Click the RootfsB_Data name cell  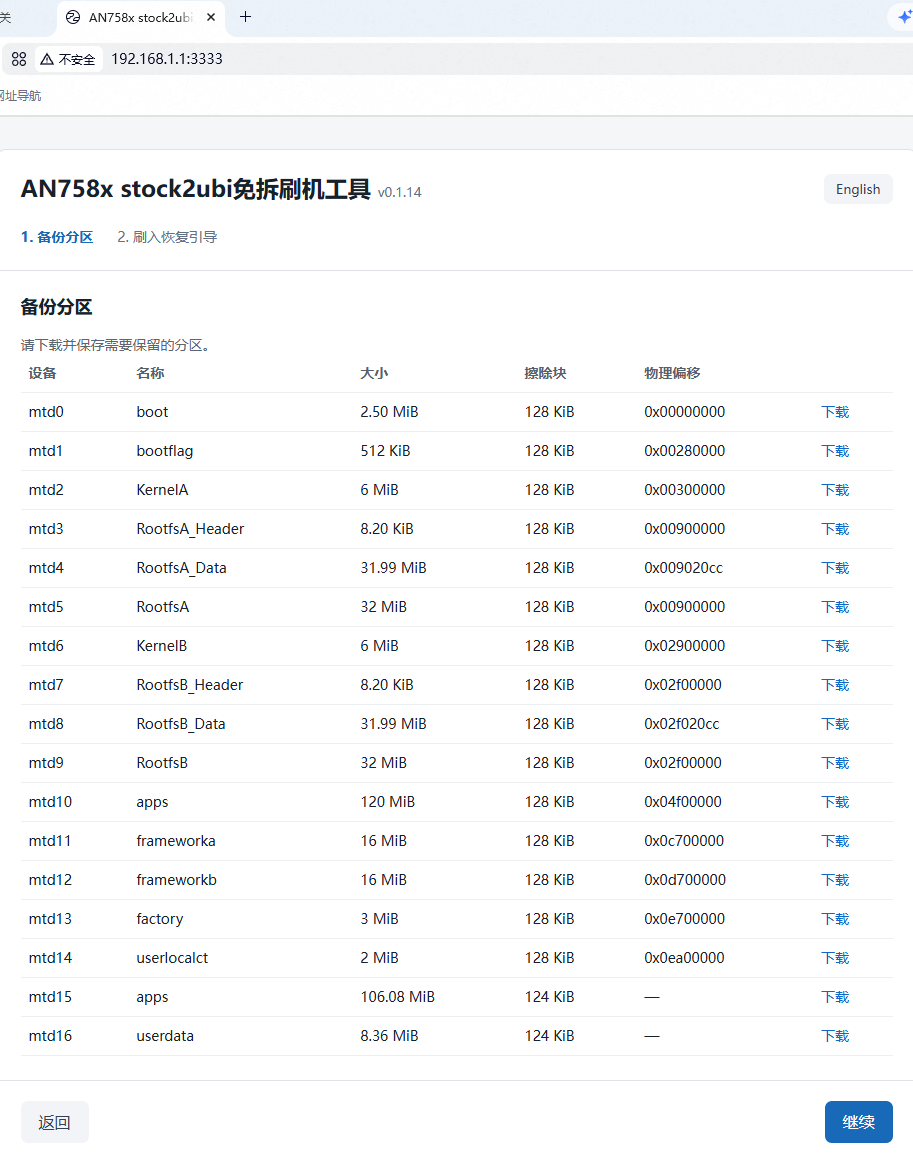(181, 725)
